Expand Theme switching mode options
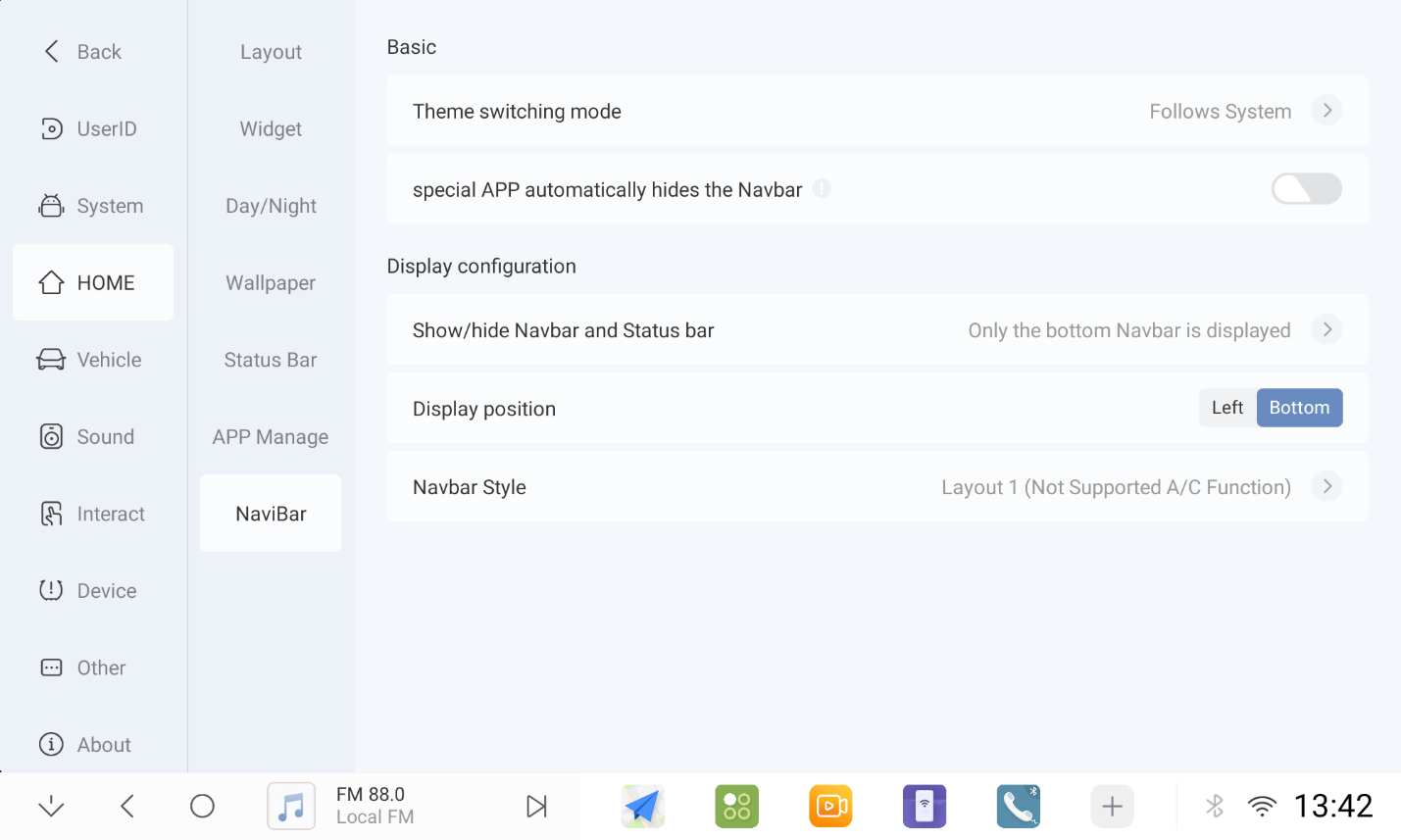 [1326, 111]
